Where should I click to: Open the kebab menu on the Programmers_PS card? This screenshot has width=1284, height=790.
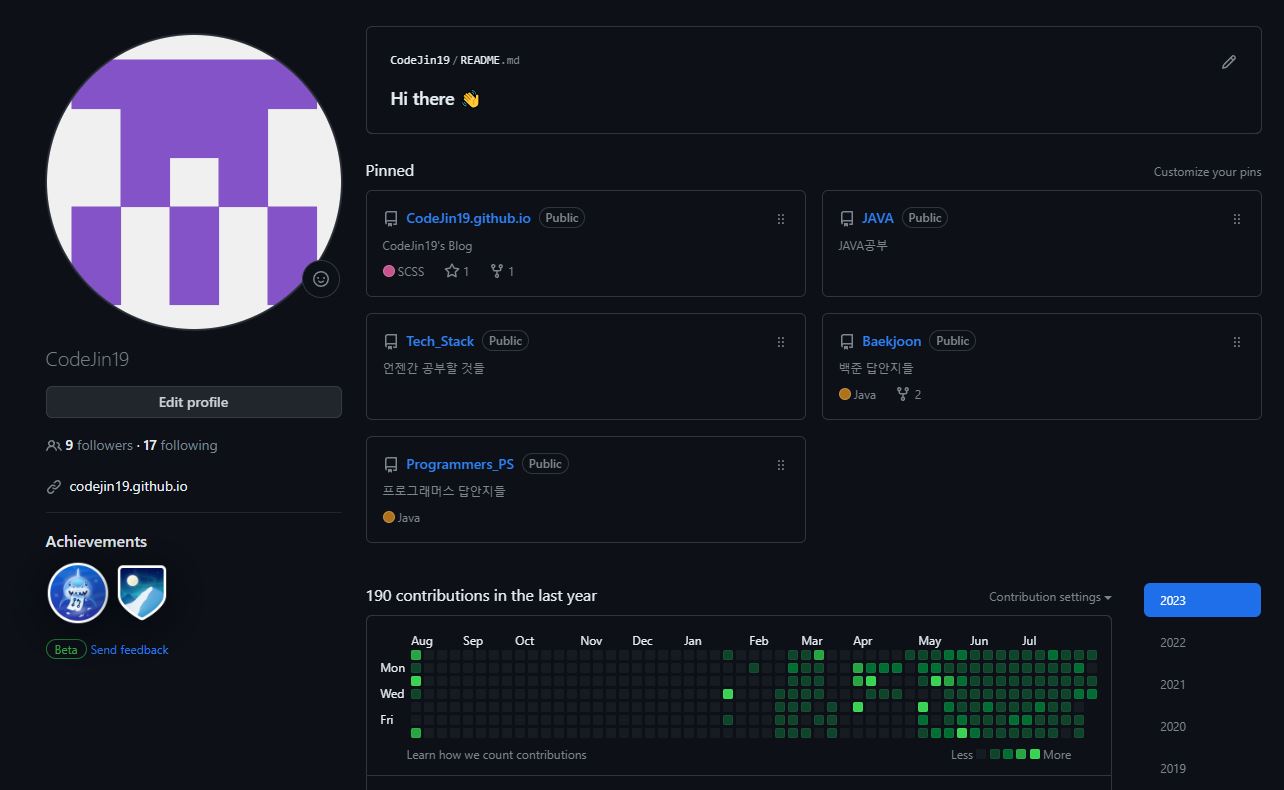coord(781,464)
